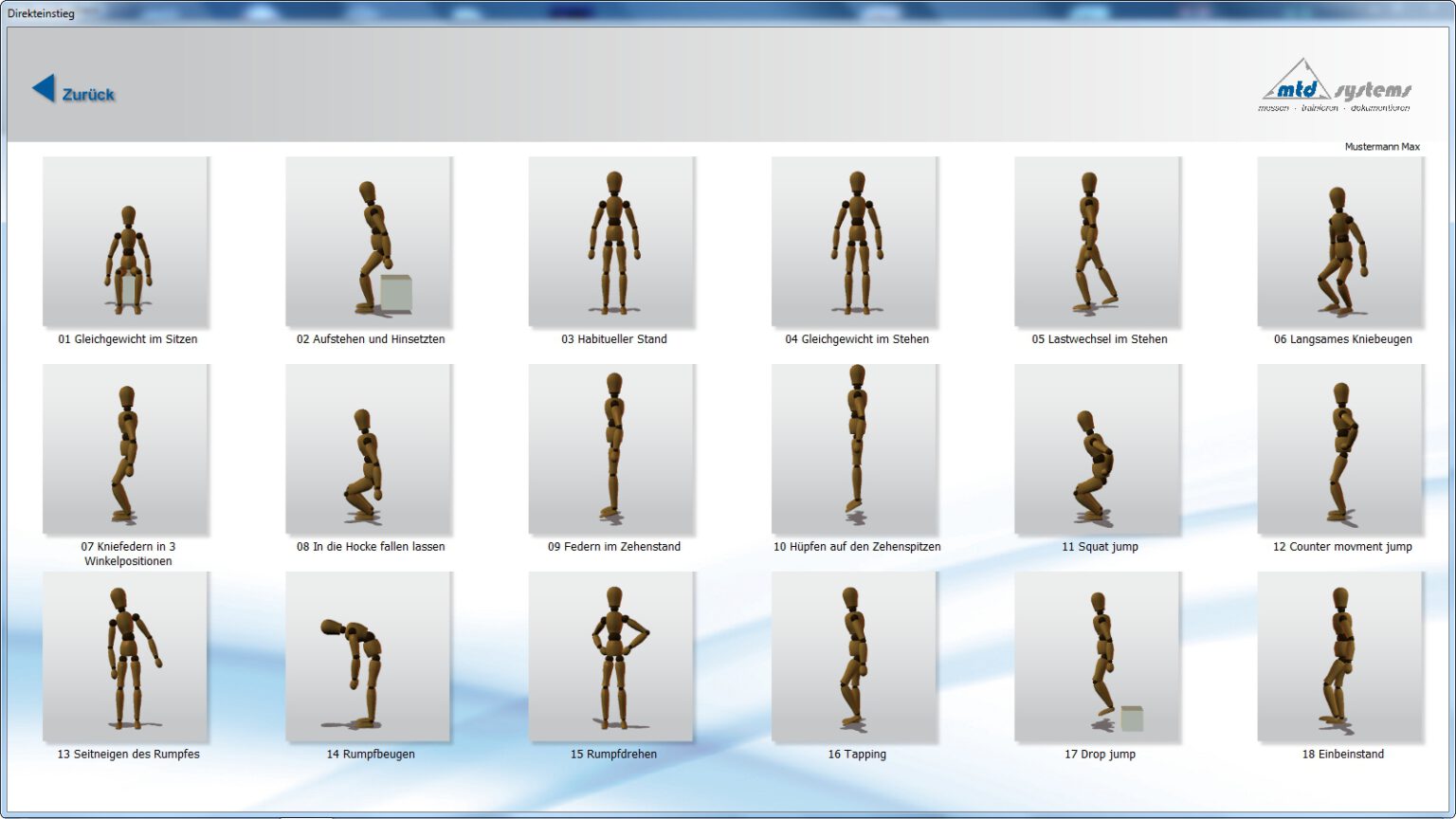The image size is (1456, 819).
Task: Open 04 Gleichgewicht im Stehen tile
Action: click(855, 243)
